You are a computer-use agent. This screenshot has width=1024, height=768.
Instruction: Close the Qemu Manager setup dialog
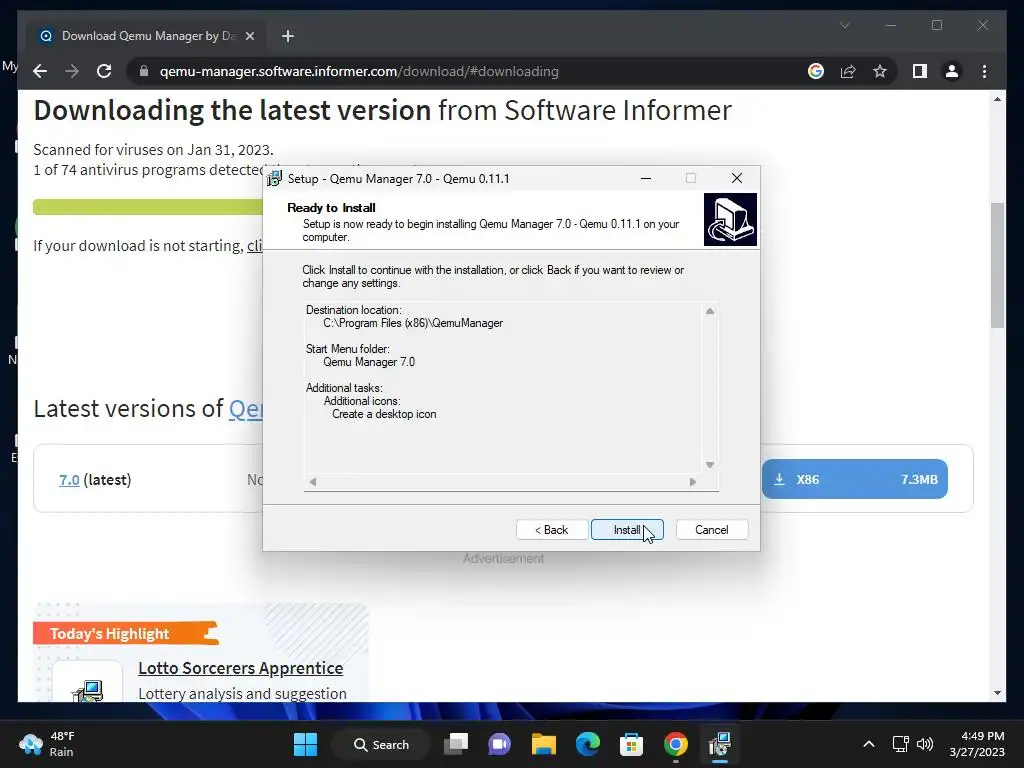pyautogui.click(x=737, y=178)
